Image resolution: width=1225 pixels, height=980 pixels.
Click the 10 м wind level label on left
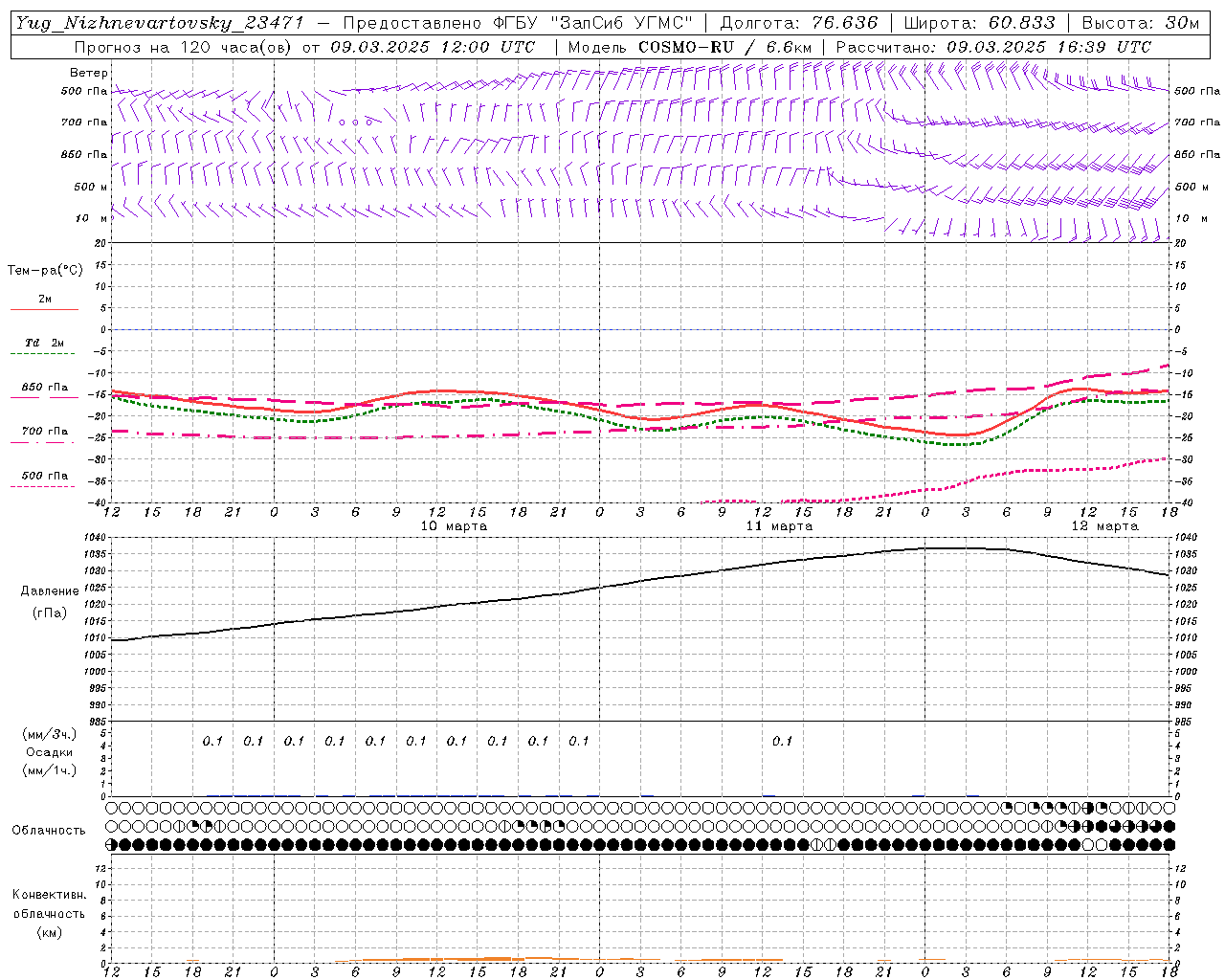point(91,218)
